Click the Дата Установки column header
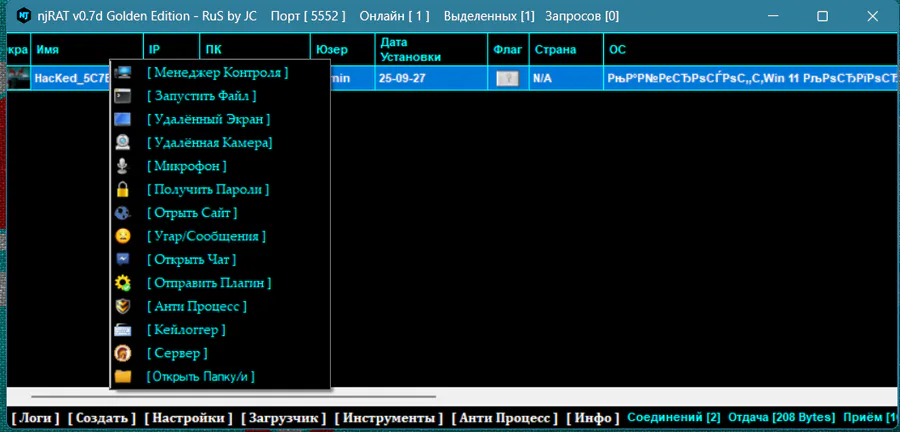This screenshot has width=900, height=432. [431, 49]
